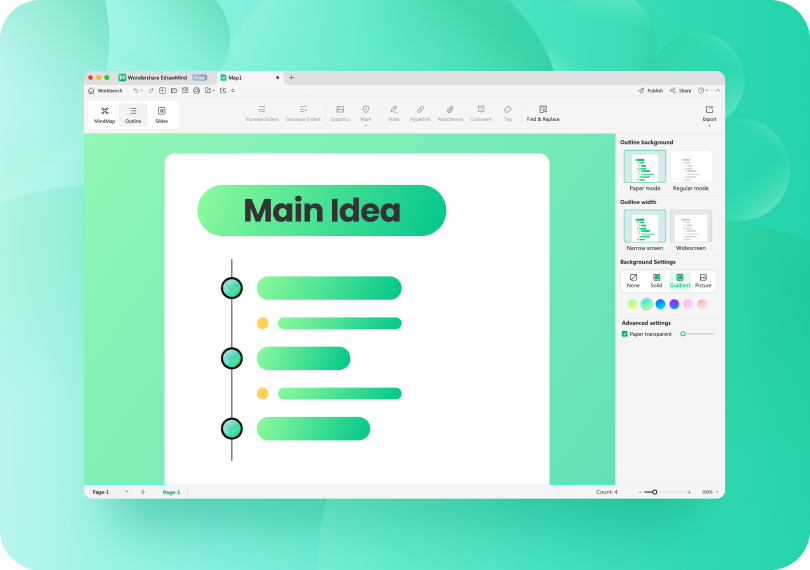This screenshot has width=810, height=570.
Task: Add a Comment
Action: click(481, 113)
